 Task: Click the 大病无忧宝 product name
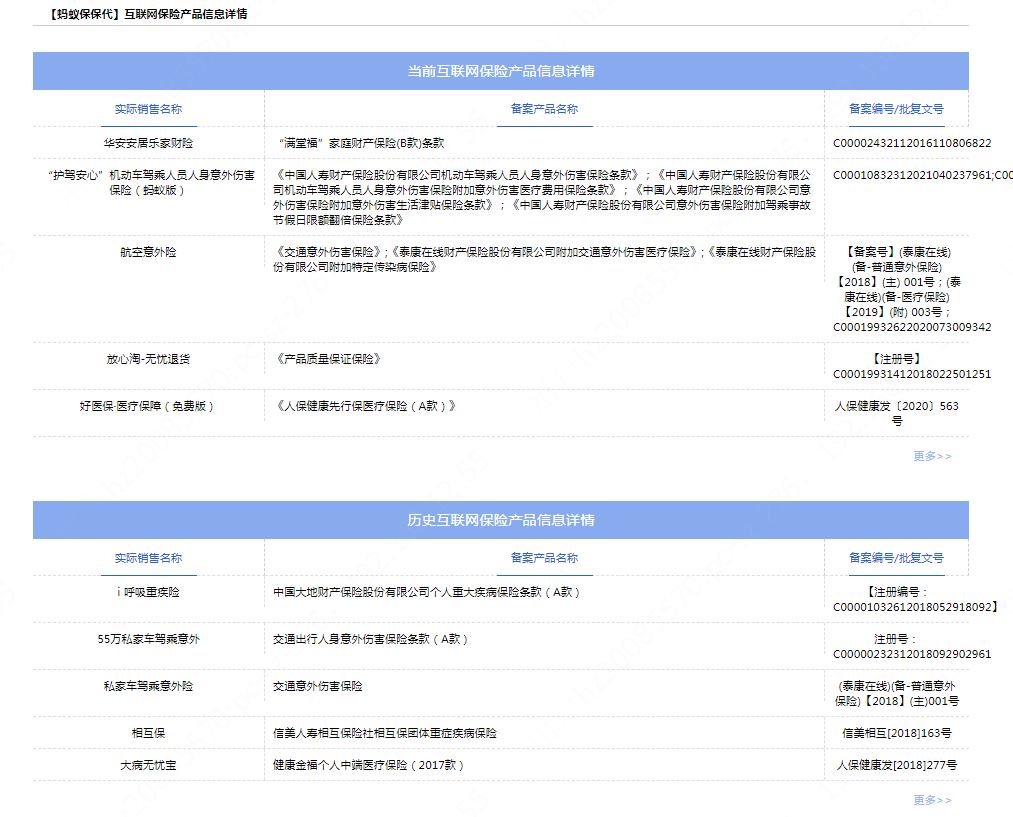[149, 765]
